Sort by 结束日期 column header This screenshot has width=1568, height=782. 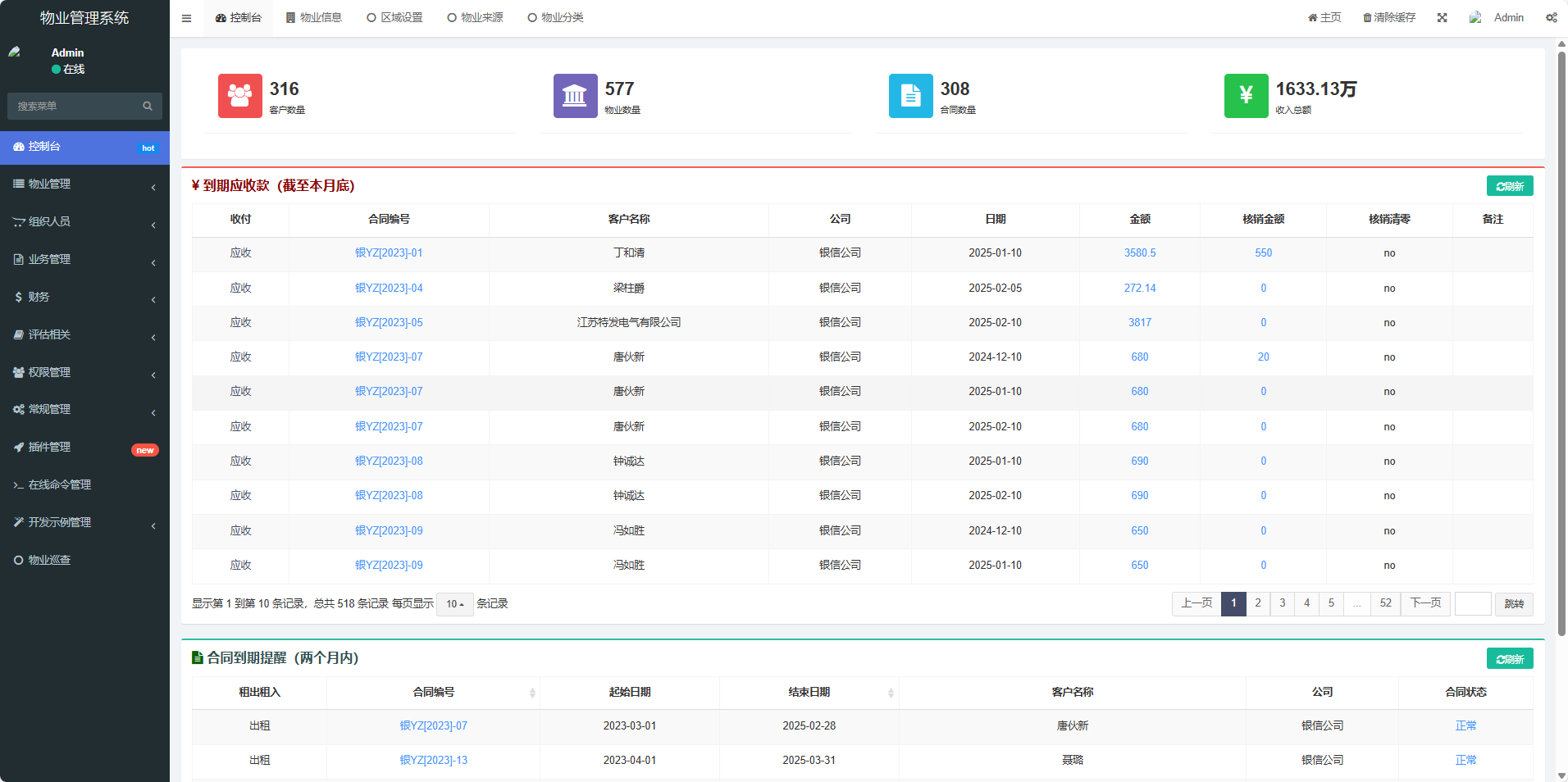tap(809, 693)
